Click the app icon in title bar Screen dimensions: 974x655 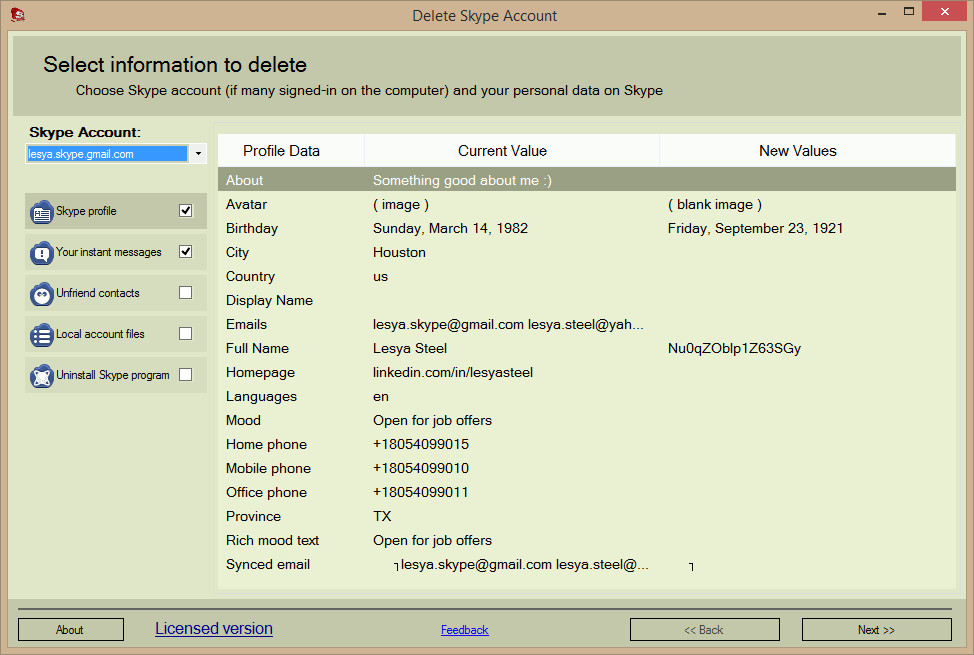[x=17, y=15]
